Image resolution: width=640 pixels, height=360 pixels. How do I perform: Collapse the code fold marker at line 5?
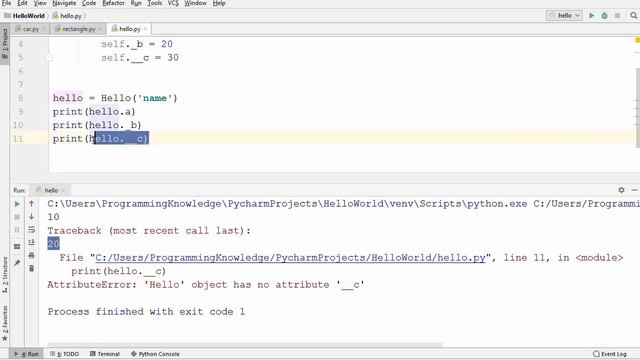pyautogui.click(x=49, y=58)
